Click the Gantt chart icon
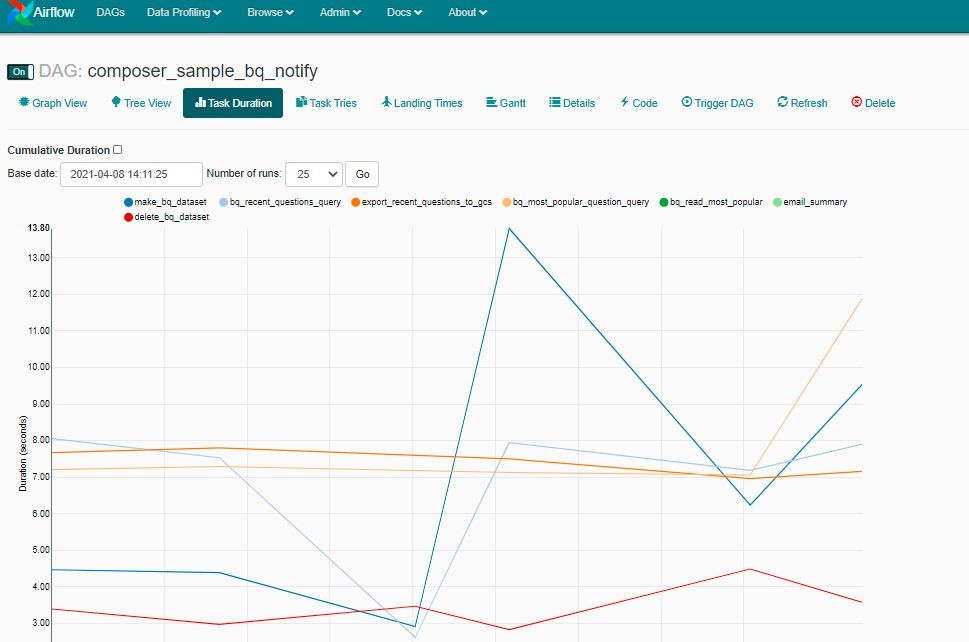This screenshot has height=642, width=969. (x=491, y=102)
